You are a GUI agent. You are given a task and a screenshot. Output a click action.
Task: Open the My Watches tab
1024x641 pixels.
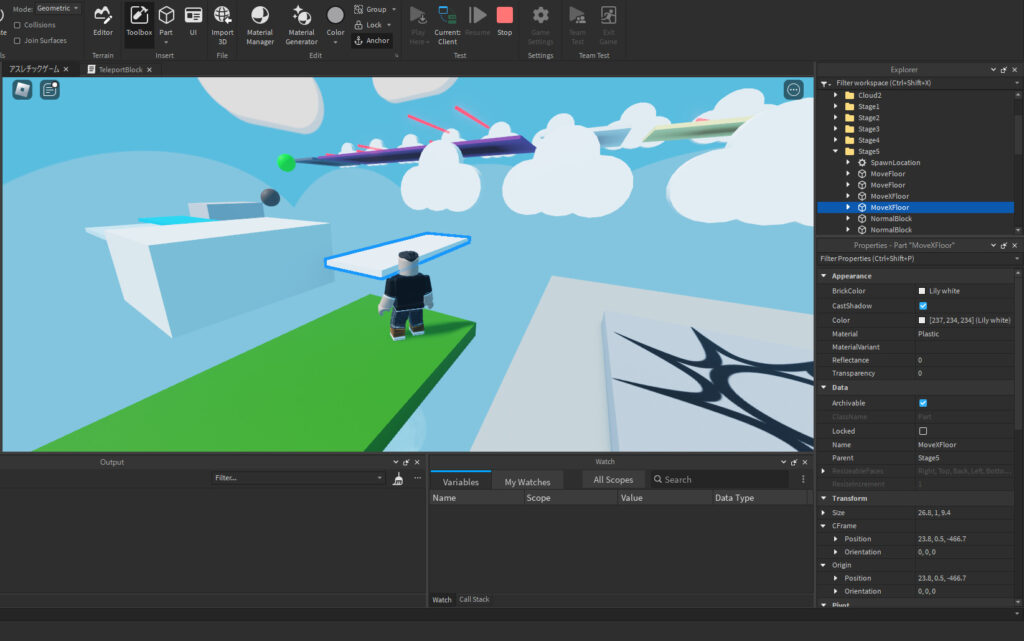click(527, 482)
